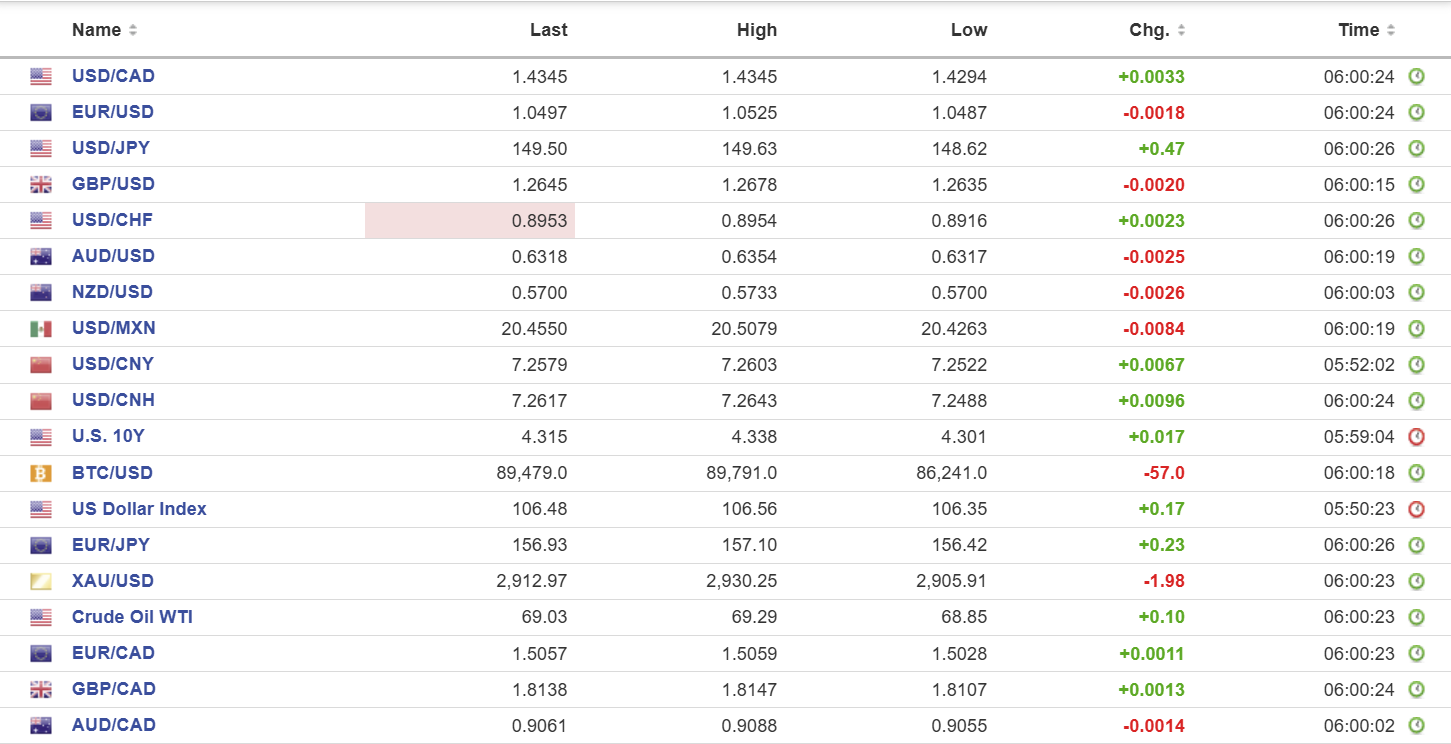The height and width of the screenshot is (744, 1451).
Task: Click the China flag icon beside USD/CNY
Action: (41, 365)
